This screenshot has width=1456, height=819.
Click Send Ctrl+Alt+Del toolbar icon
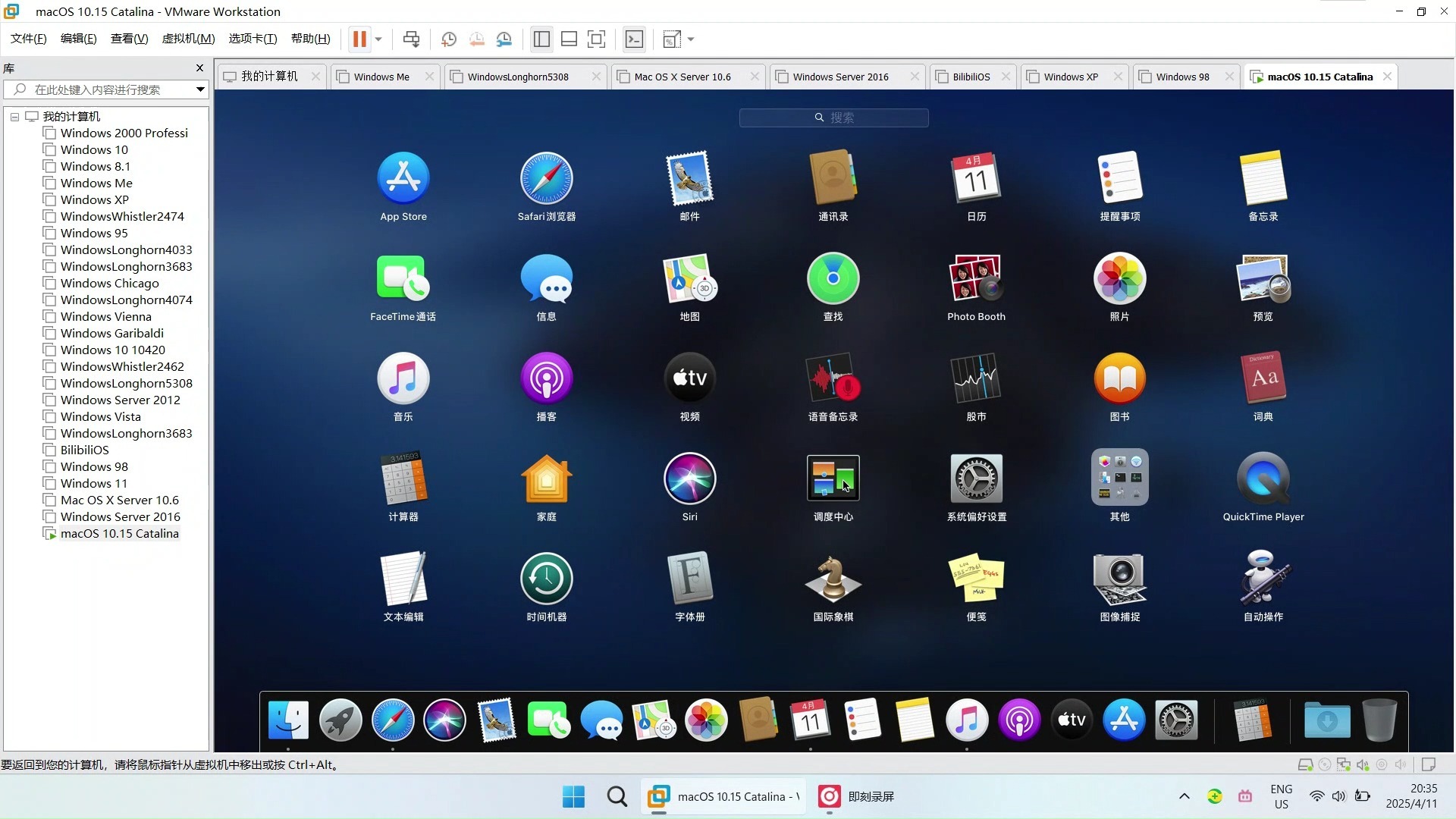(411, 39)
